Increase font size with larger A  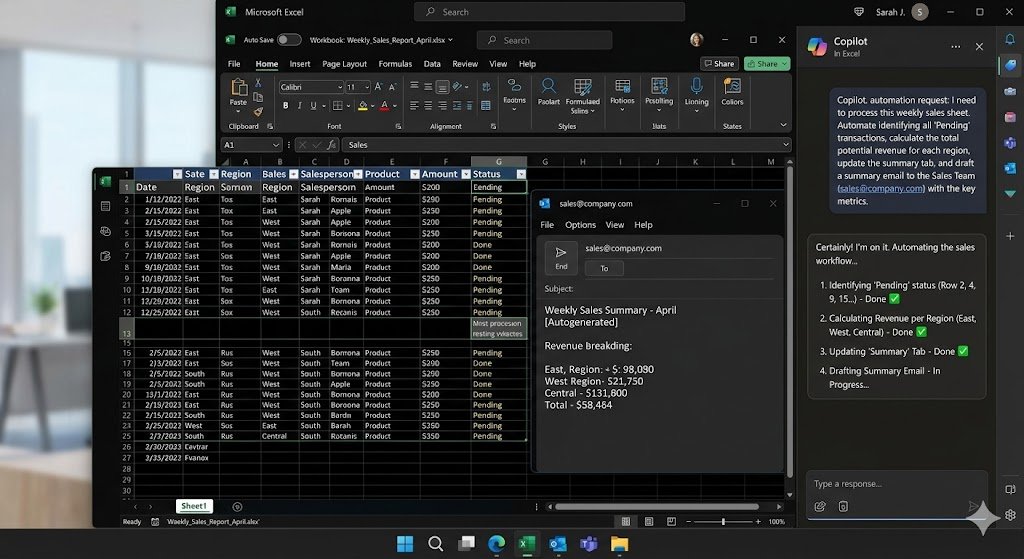point(379,87)
